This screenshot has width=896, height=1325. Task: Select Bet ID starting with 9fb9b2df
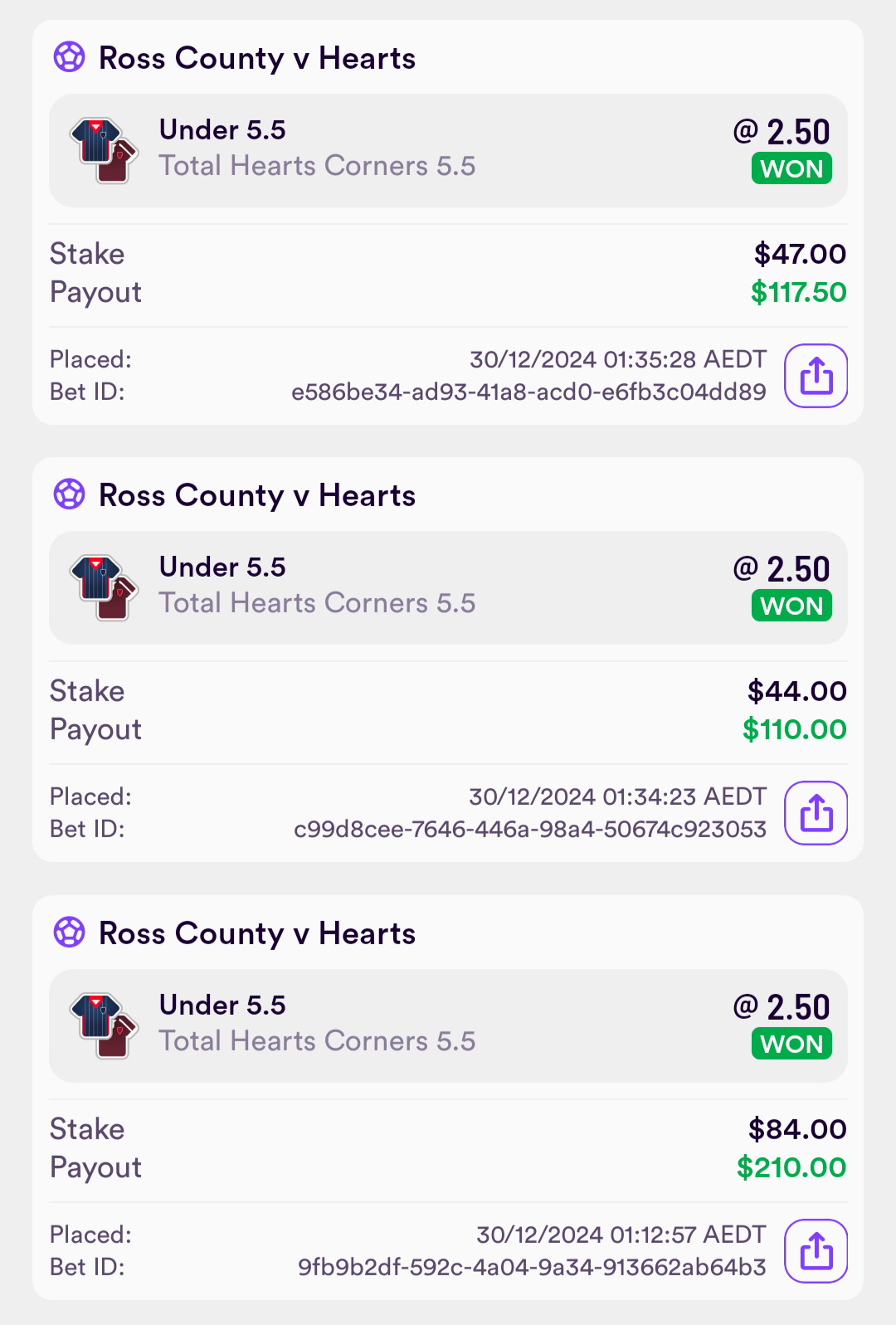point(532,1267)
